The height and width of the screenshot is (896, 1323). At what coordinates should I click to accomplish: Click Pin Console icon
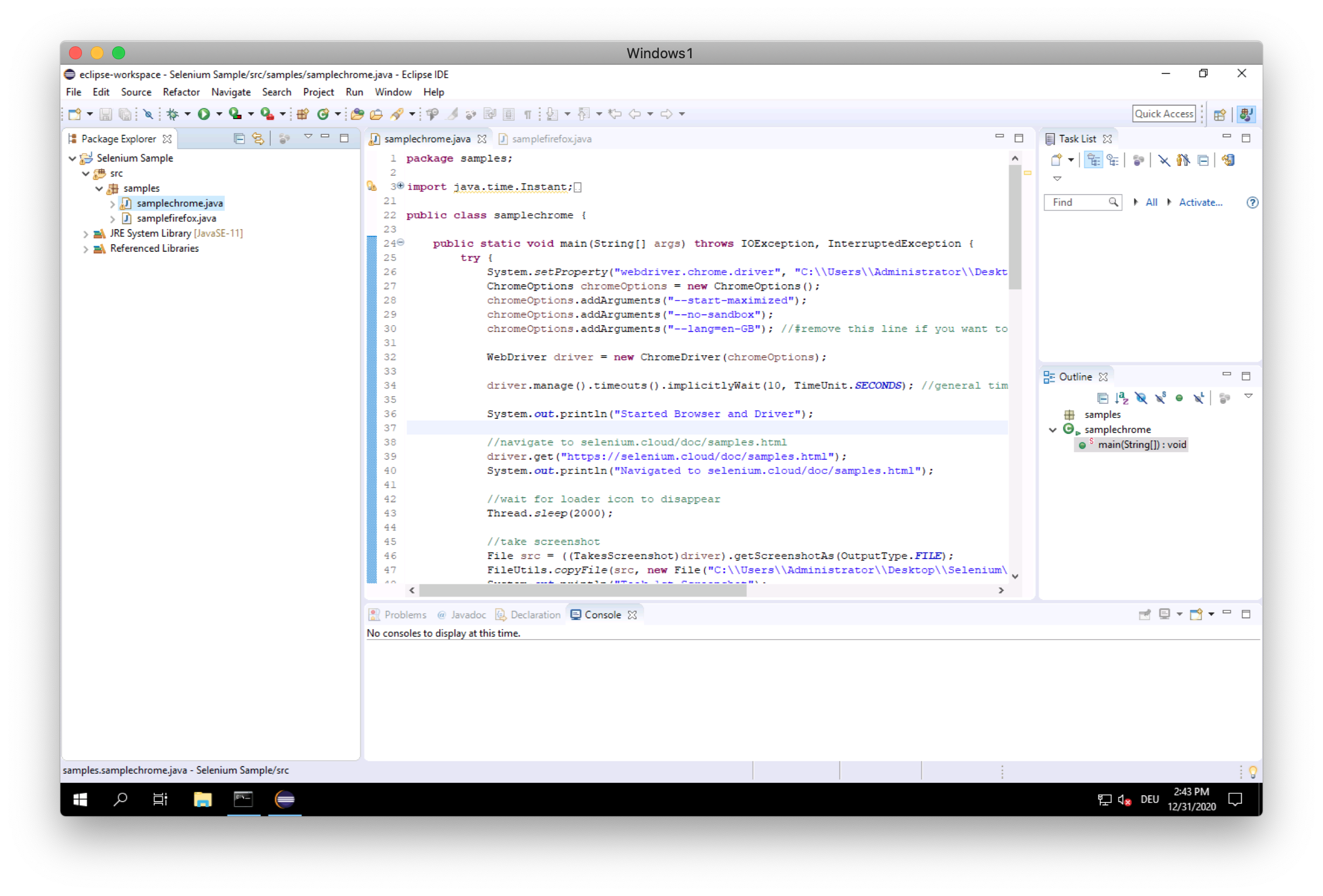[x=1145, y=614]
